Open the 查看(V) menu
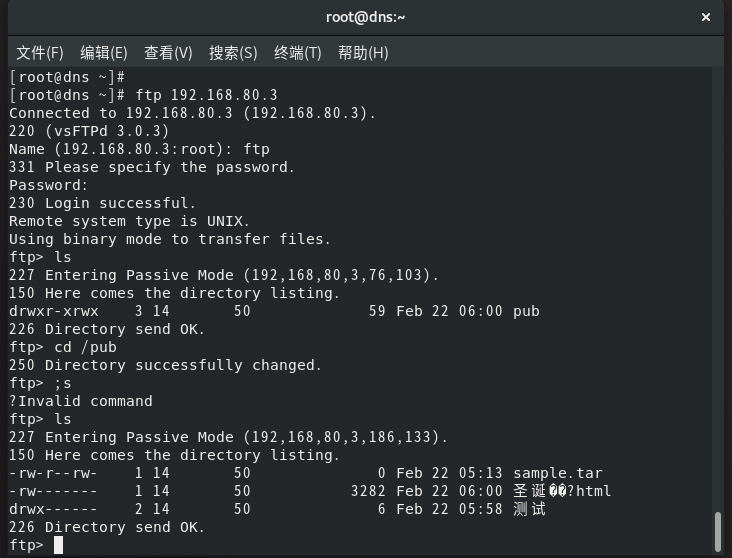The height and width of the screenshot is (558, 732). click(168, 53)
